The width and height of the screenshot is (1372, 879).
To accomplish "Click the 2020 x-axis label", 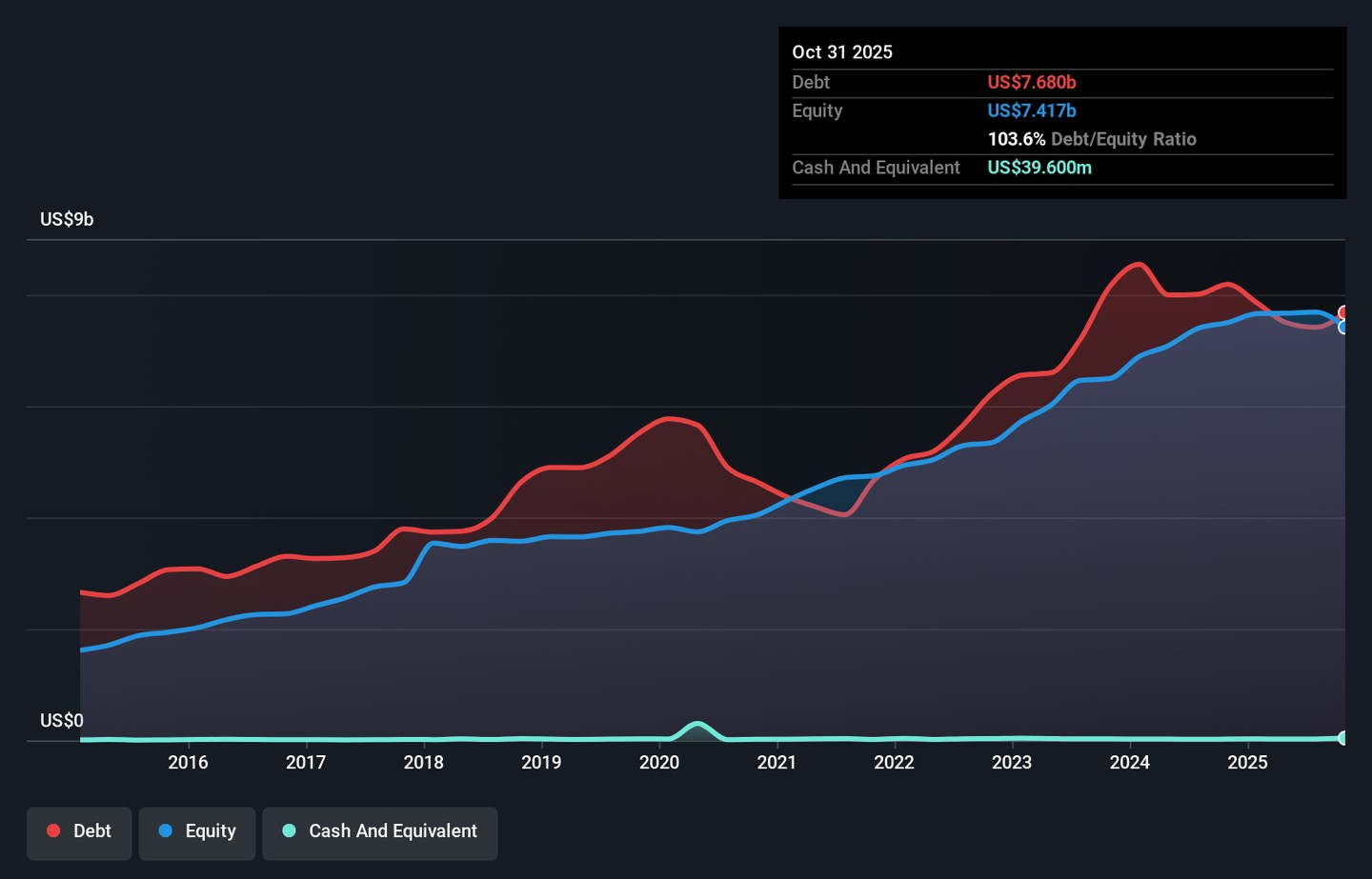I will (659, 762).
